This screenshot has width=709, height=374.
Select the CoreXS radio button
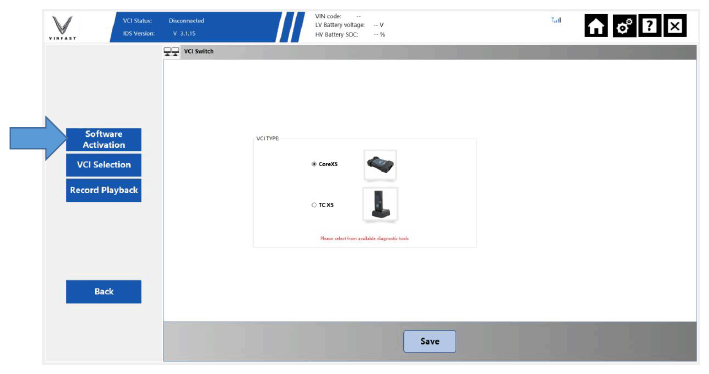[x=314, y=164]
